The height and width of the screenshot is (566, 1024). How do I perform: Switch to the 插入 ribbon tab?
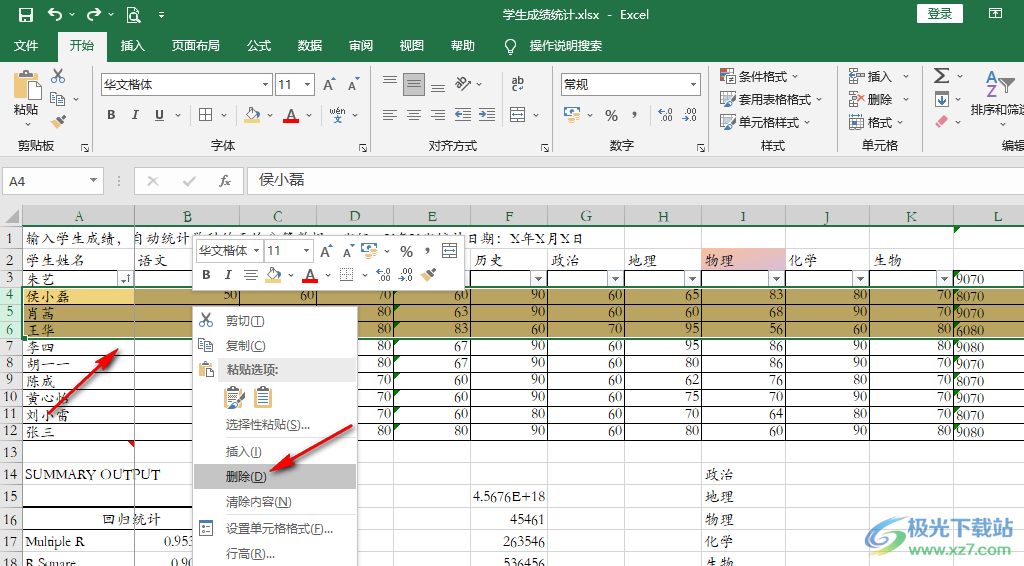coord(133,46)
